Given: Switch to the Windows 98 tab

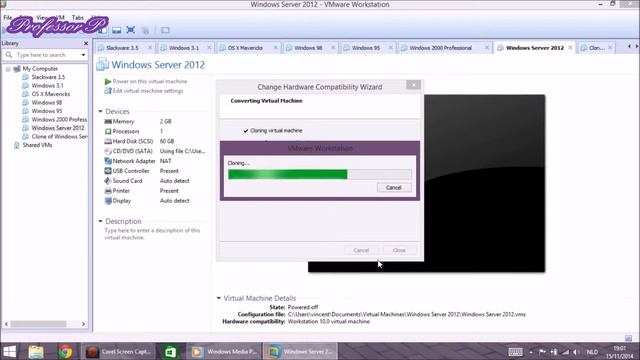Looking at the screenshot, I should [308, 48].
